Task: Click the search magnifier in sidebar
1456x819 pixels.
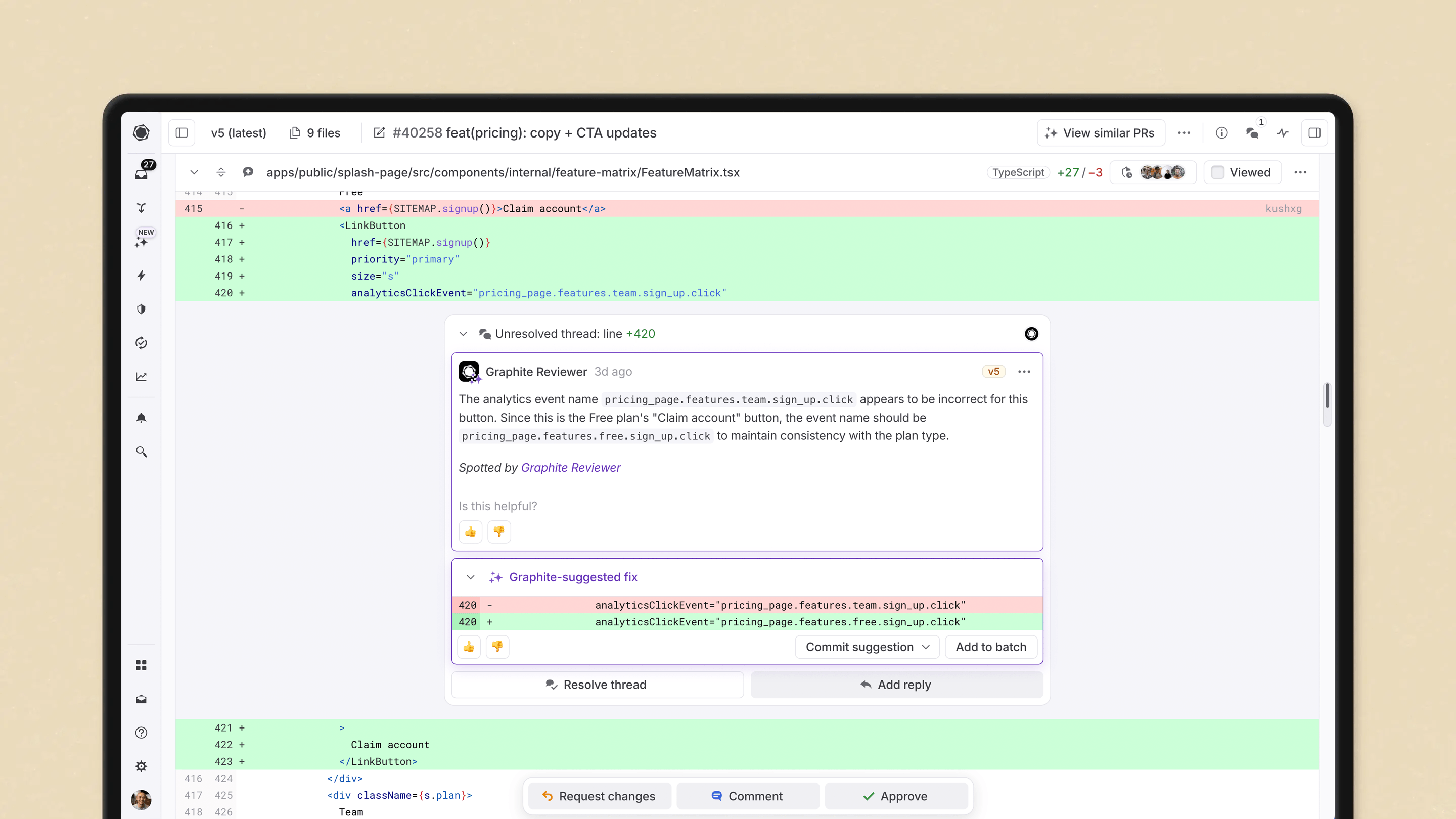Action: [142, 451]
